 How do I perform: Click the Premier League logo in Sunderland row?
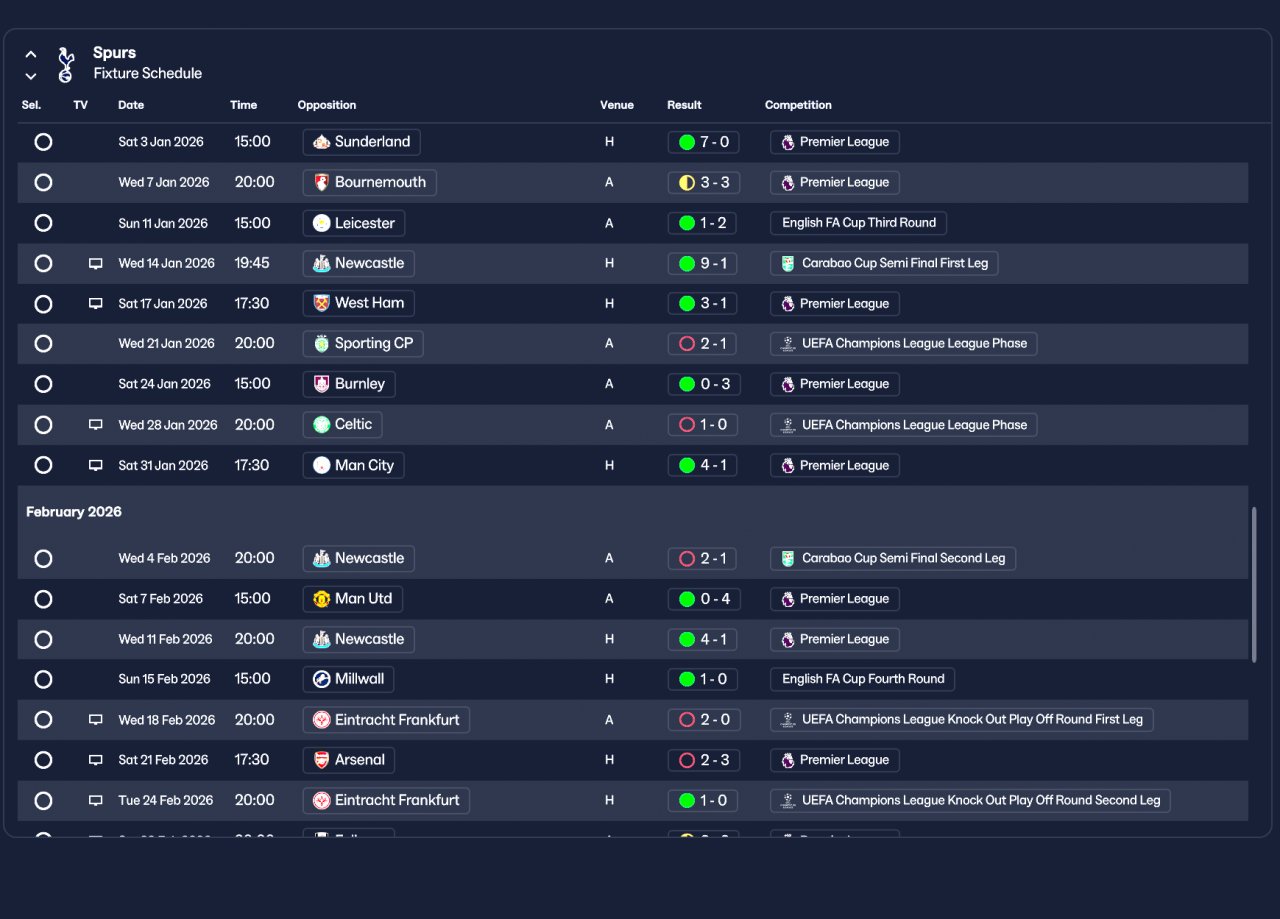click(x=788, y=142)
